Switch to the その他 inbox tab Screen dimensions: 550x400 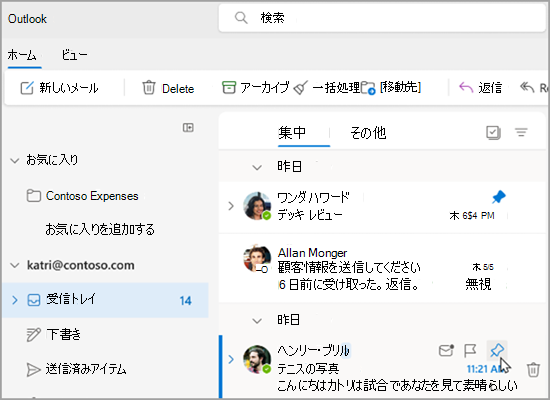(368, 133)
